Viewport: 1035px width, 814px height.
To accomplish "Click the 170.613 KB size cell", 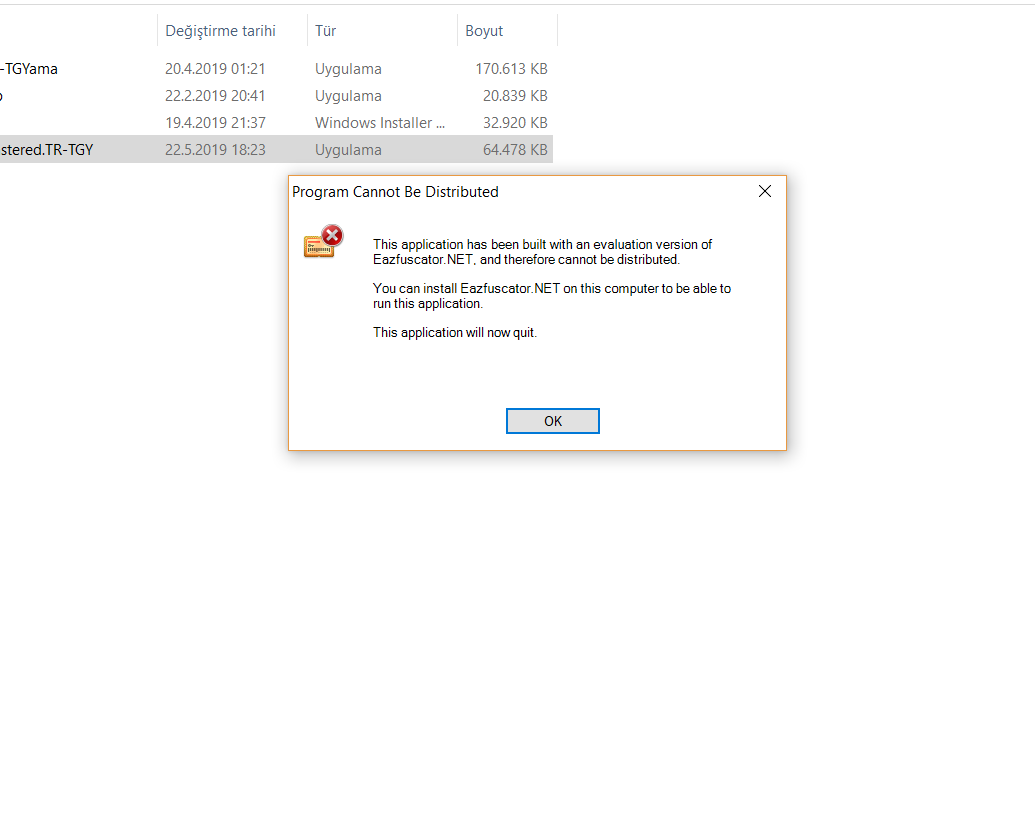I will click(x=511, y=69).
